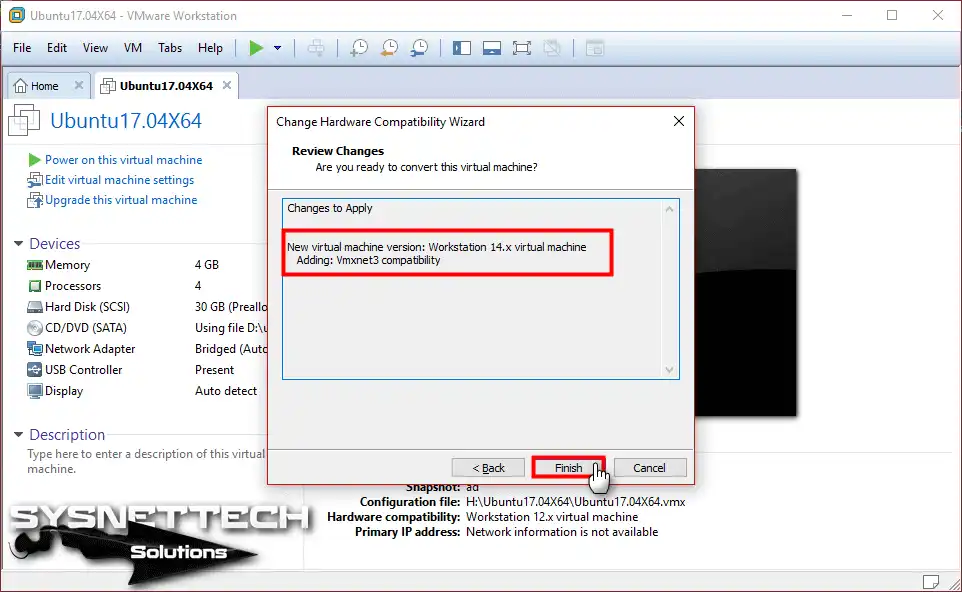Click the Back button in wizard

488,467
